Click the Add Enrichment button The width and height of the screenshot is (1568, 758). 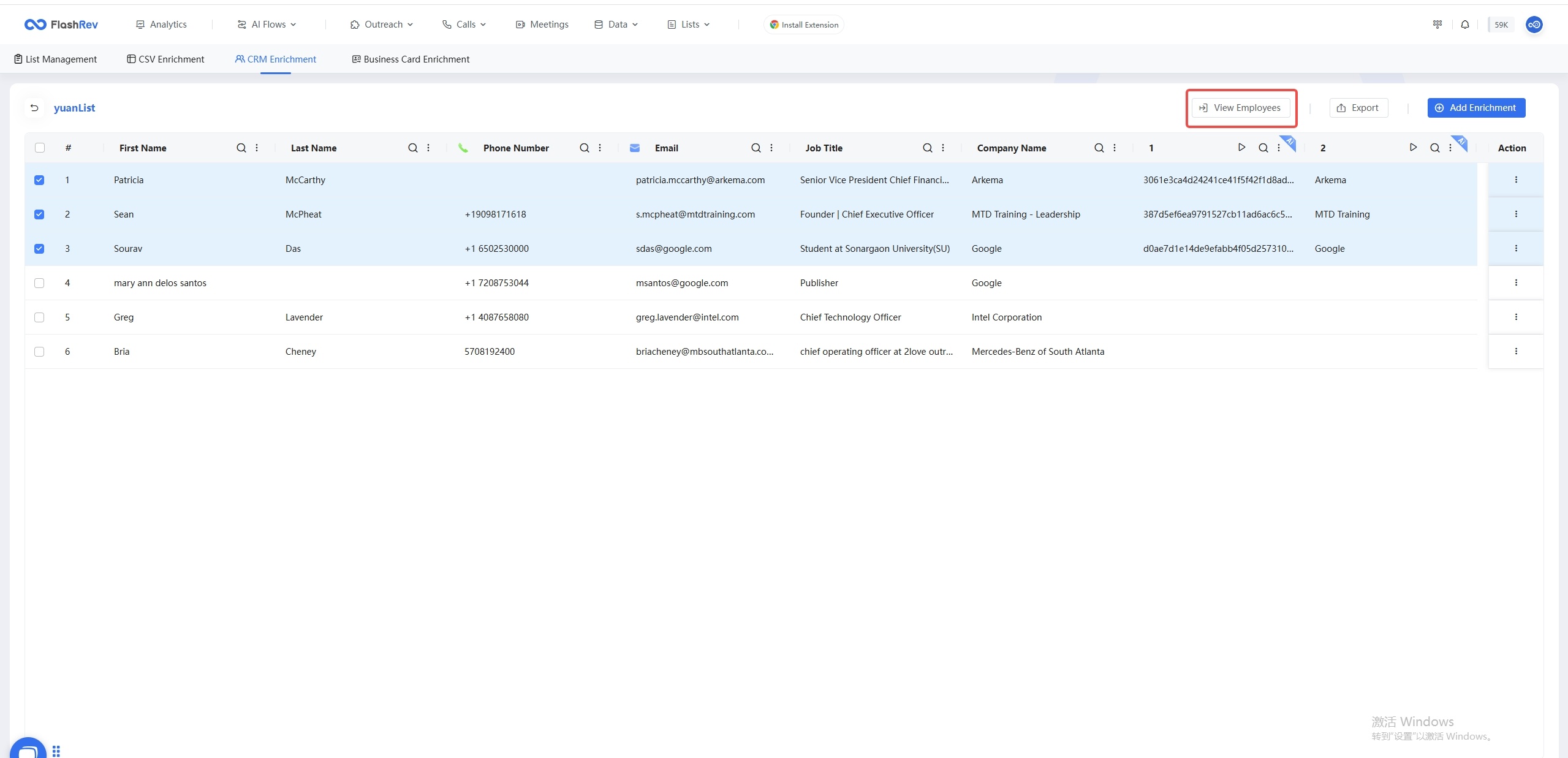pos(1476,108)
